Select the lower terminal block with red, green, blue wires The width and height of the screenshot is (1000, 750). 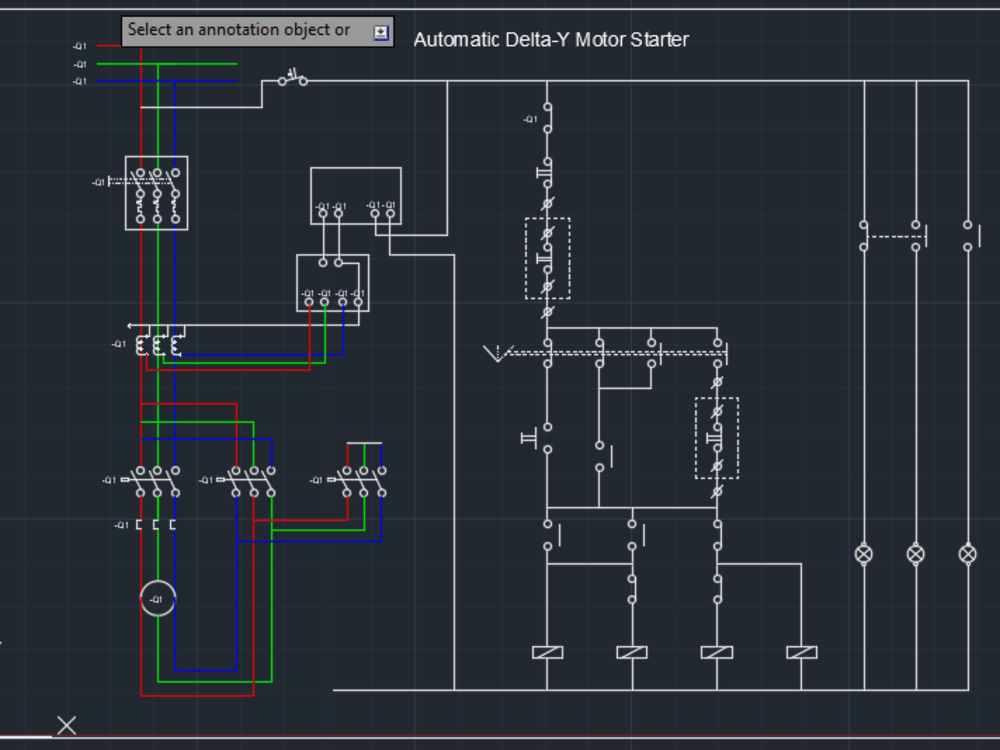coord(332,283)
